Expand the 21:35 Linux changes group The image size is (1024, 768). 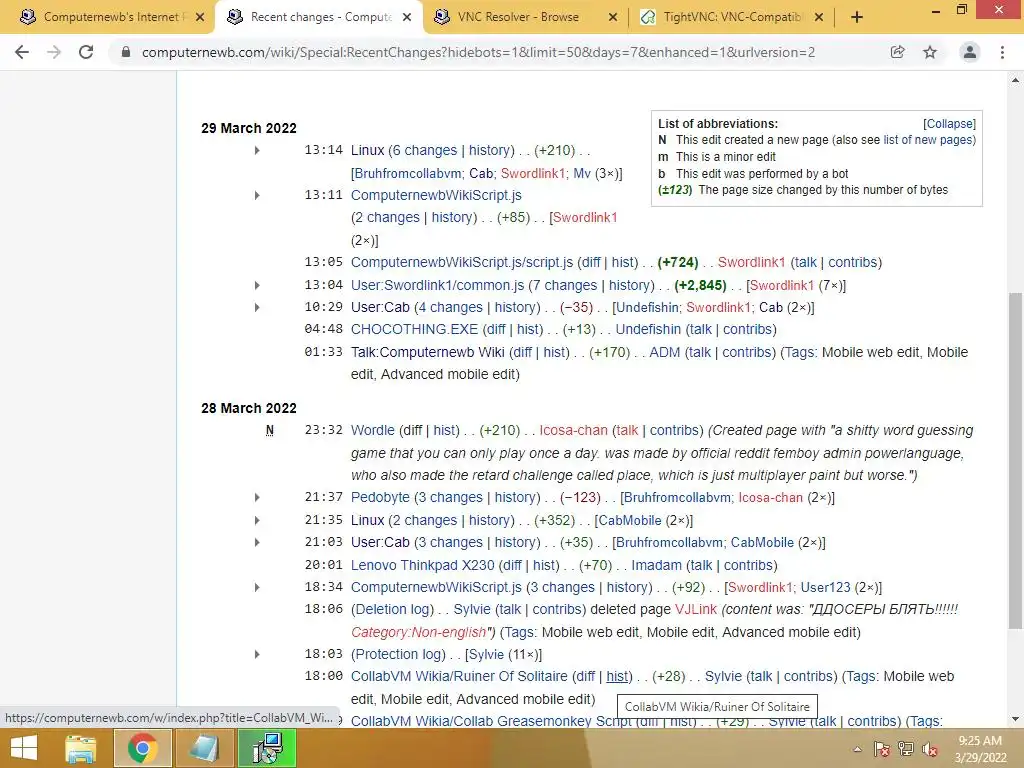[257, 520]
